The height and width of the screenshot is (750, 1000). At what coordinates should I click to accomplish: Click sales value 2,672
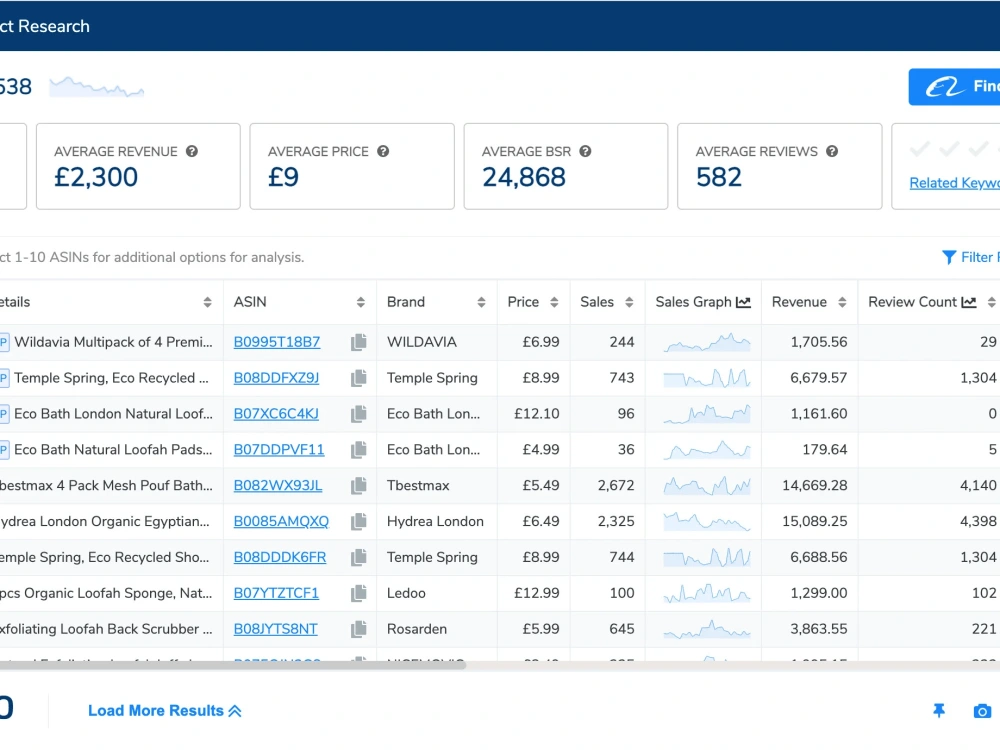click(x=616, y=485)
